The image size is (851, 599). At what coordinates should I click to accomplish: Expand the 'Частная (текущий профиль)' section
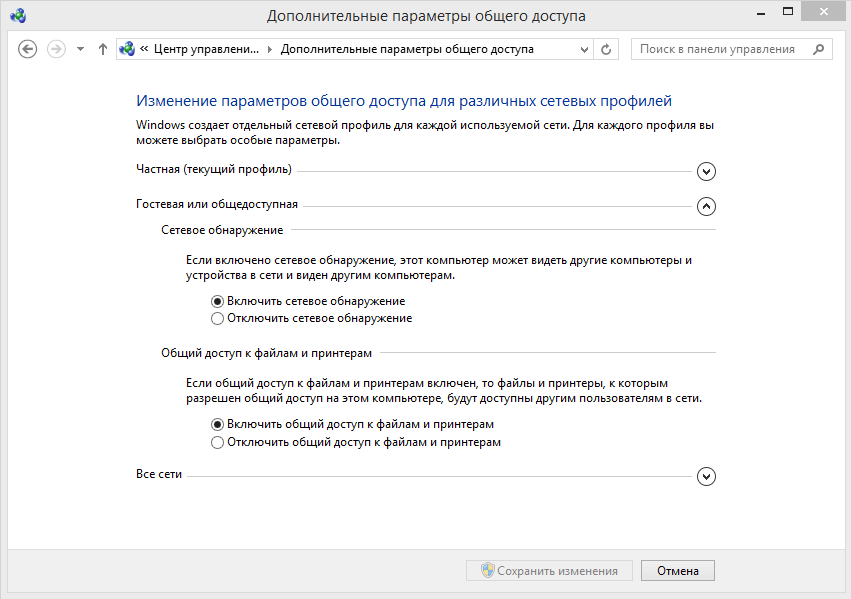coord(706,171)
